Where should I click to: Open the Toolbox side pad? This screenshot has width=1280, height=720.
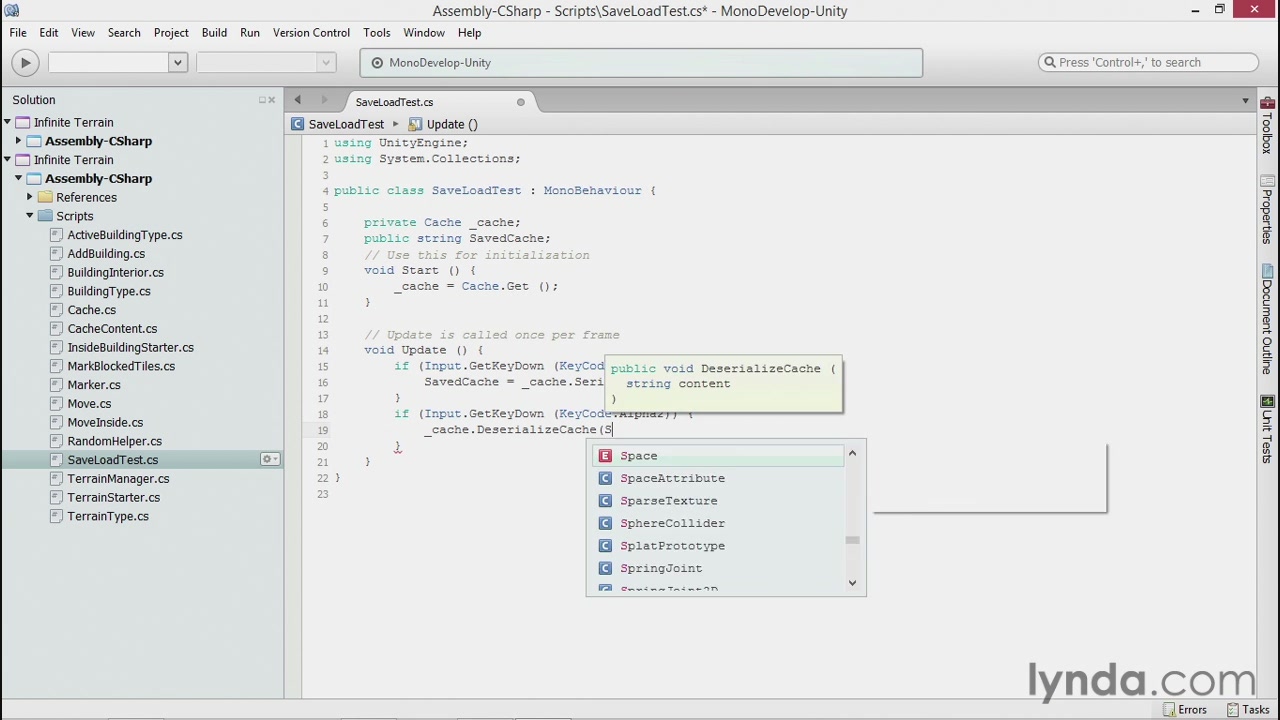pos(1267,126)
